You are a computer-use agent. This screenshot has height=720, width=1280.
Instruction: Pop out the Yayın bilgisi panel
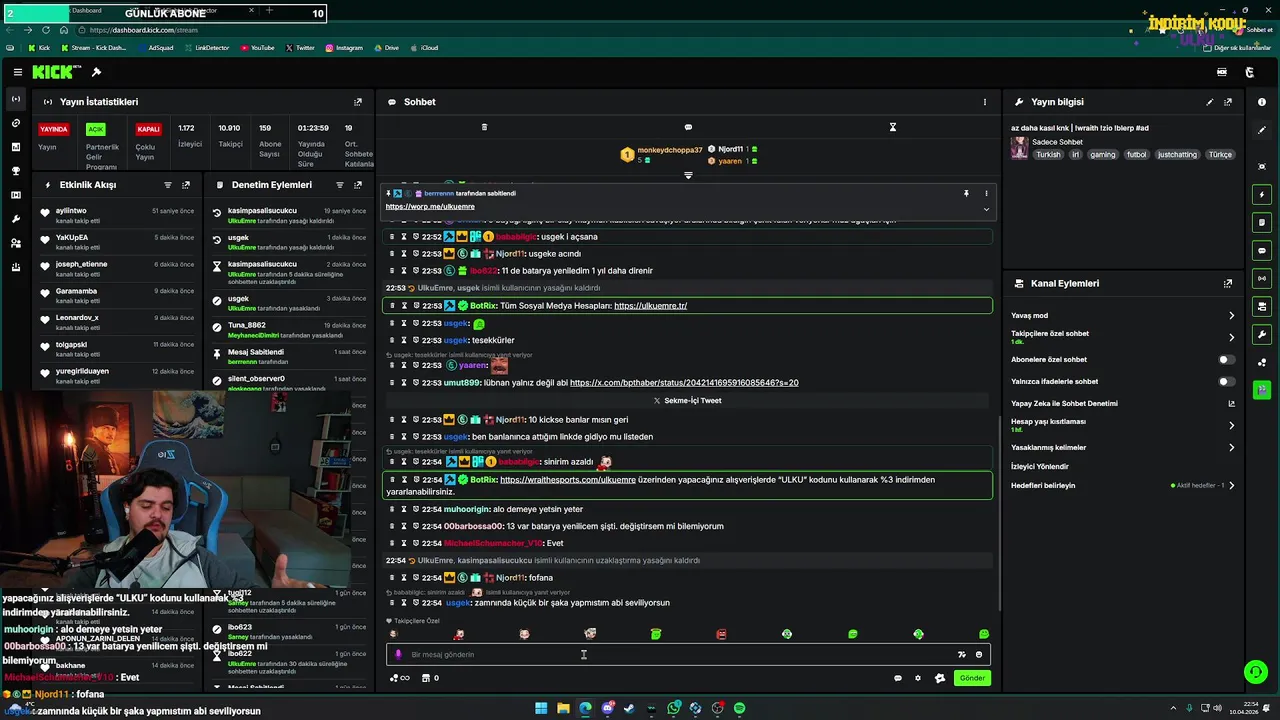click(1228, 102)
